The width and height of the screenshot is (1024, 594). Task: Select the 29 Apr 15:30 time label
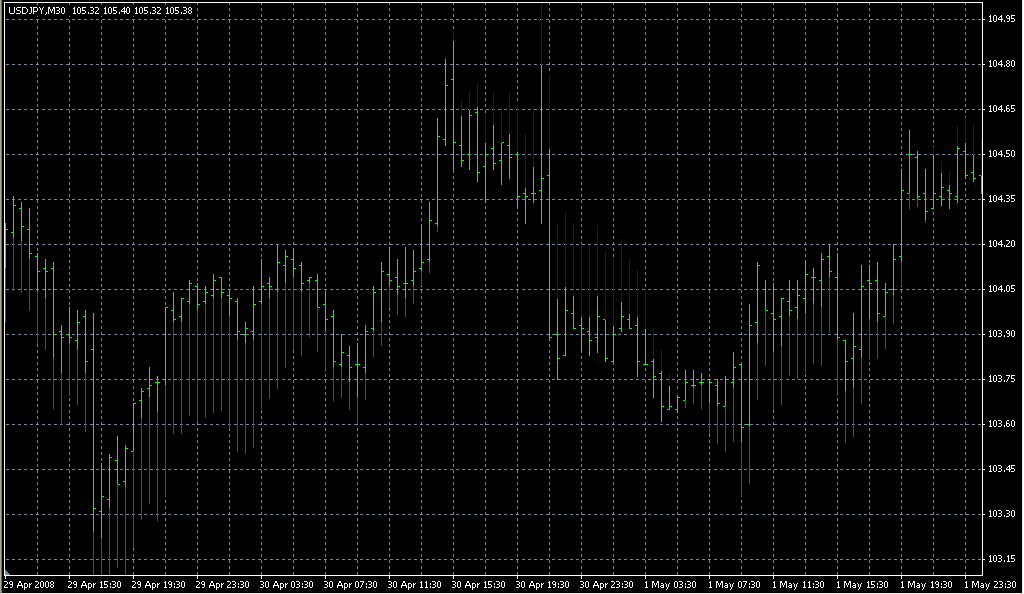click(95, 584)
